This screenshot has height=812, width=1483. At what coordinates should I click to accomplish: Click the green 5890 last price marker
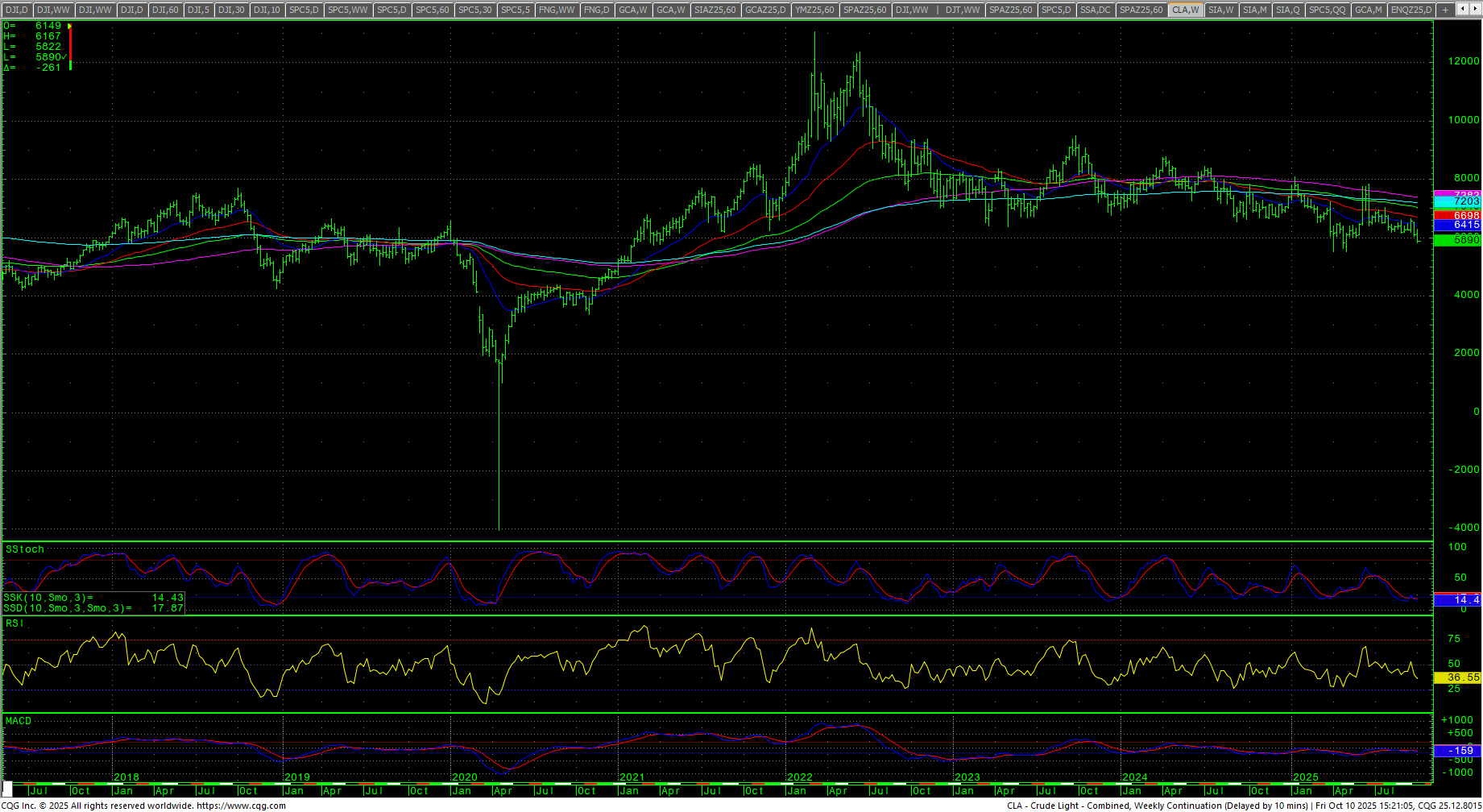coord(1457,240)
